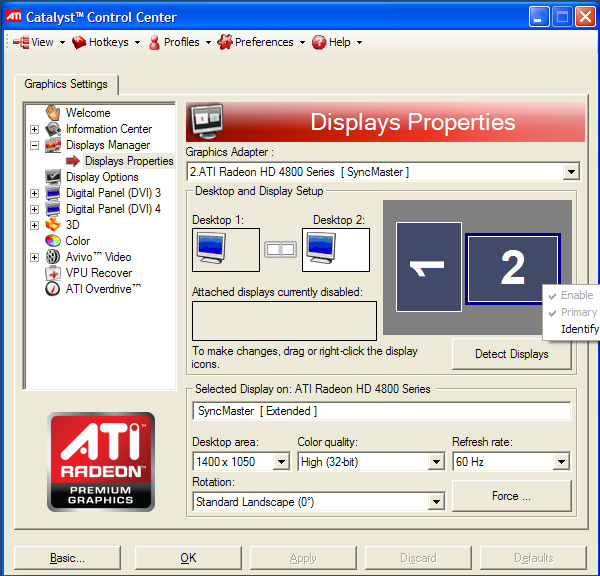Screen dimensions: 600x576
Task: Open the Rotation dropdown
Action: [x=436, y=501]
